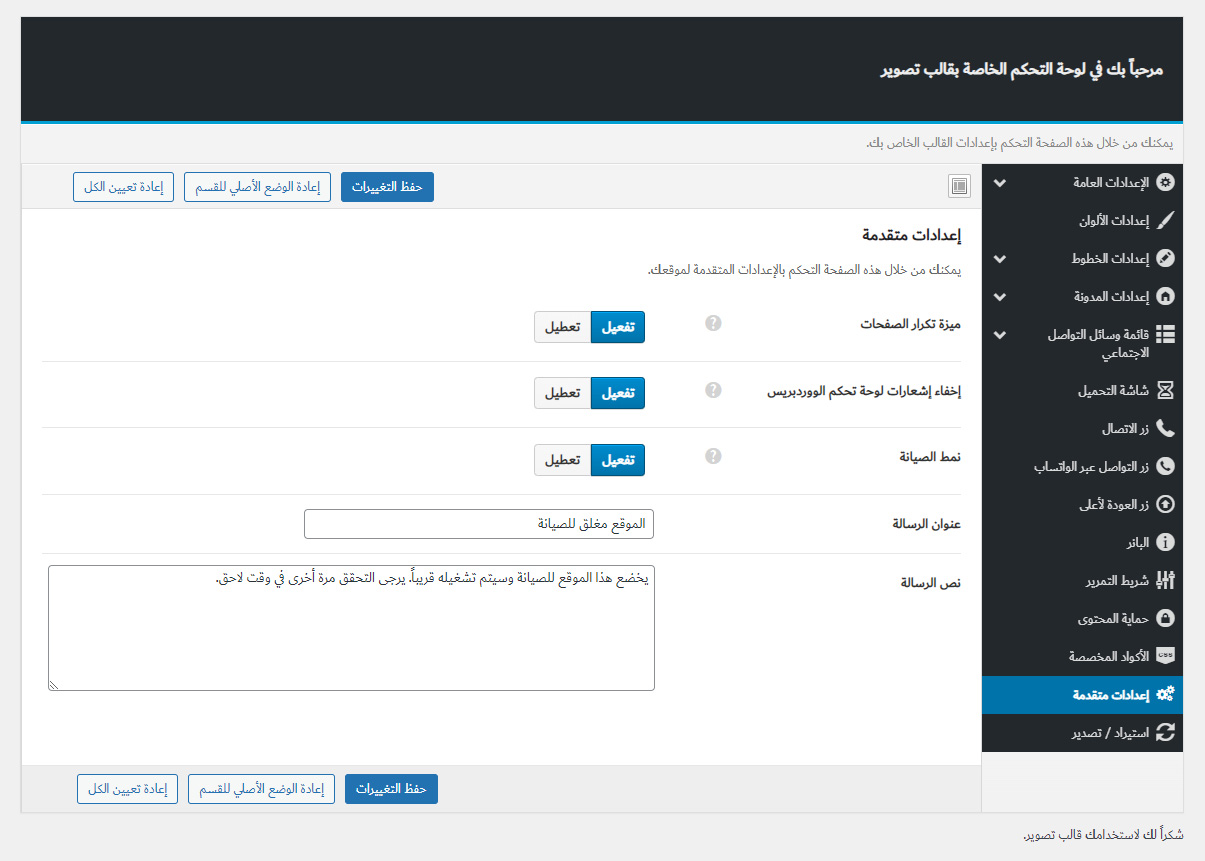Expand the إعدادات المدونة chevron arrow

tap(1000, 297)
